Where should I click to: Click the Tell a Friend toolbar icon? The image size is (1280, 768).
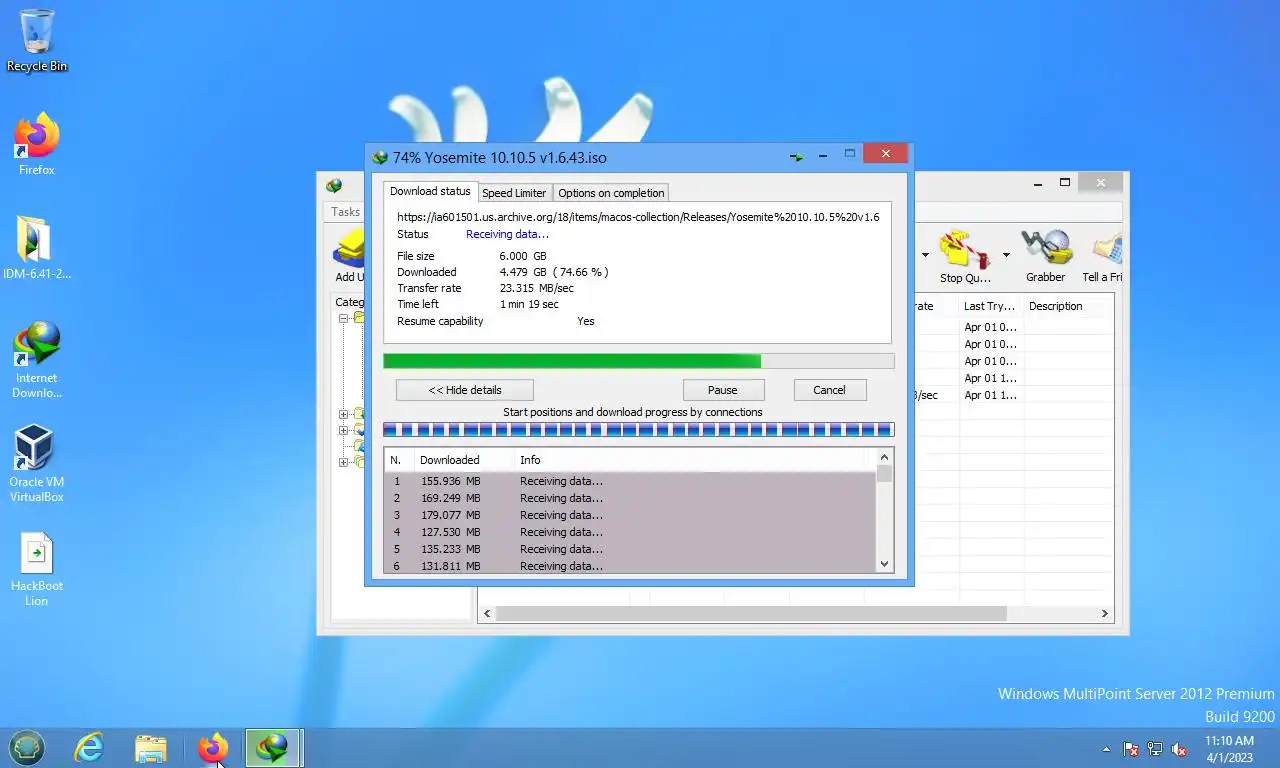(x=1103, y=256)
